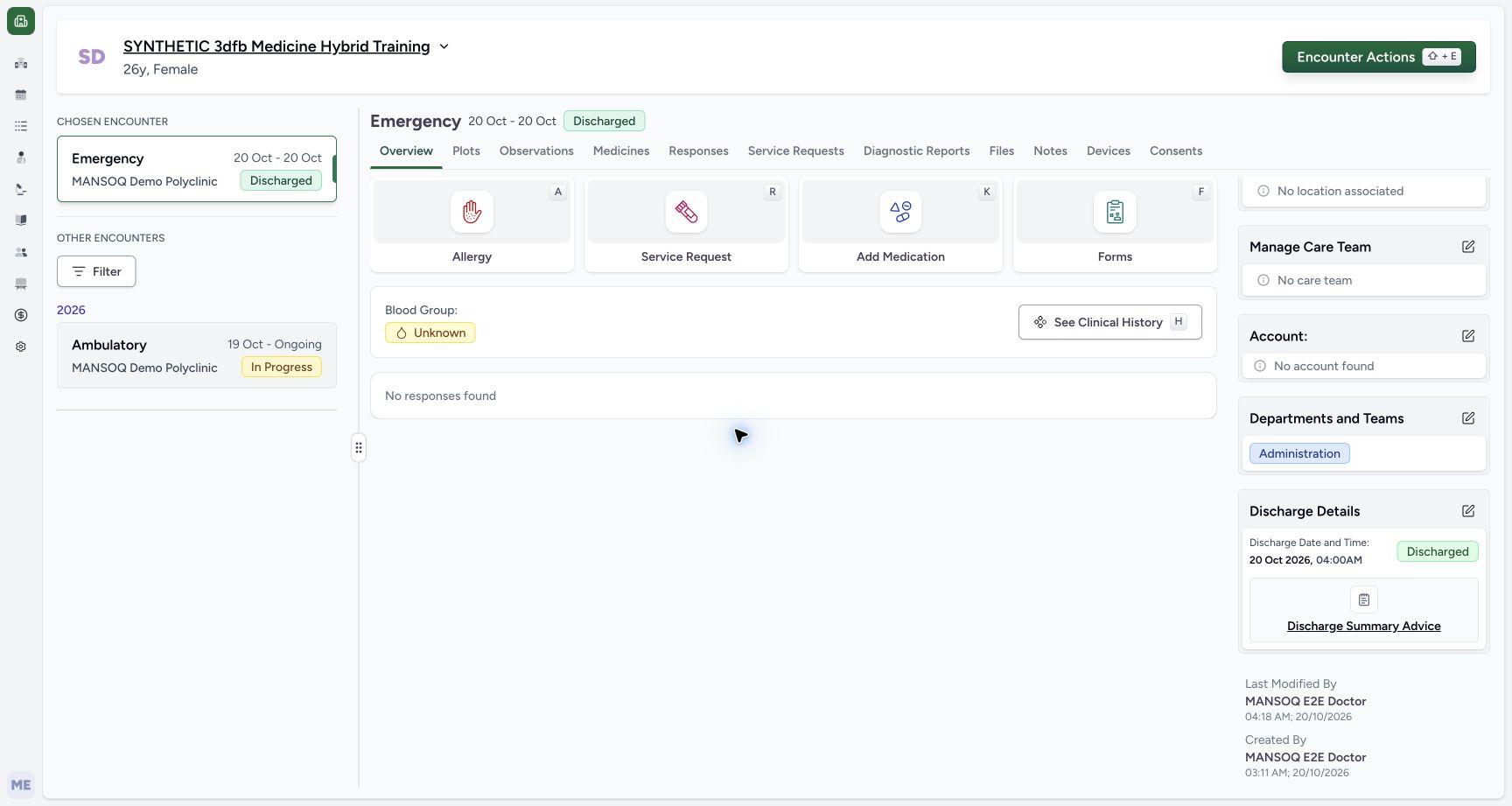Click See Clinical History button

[1110, 322]
